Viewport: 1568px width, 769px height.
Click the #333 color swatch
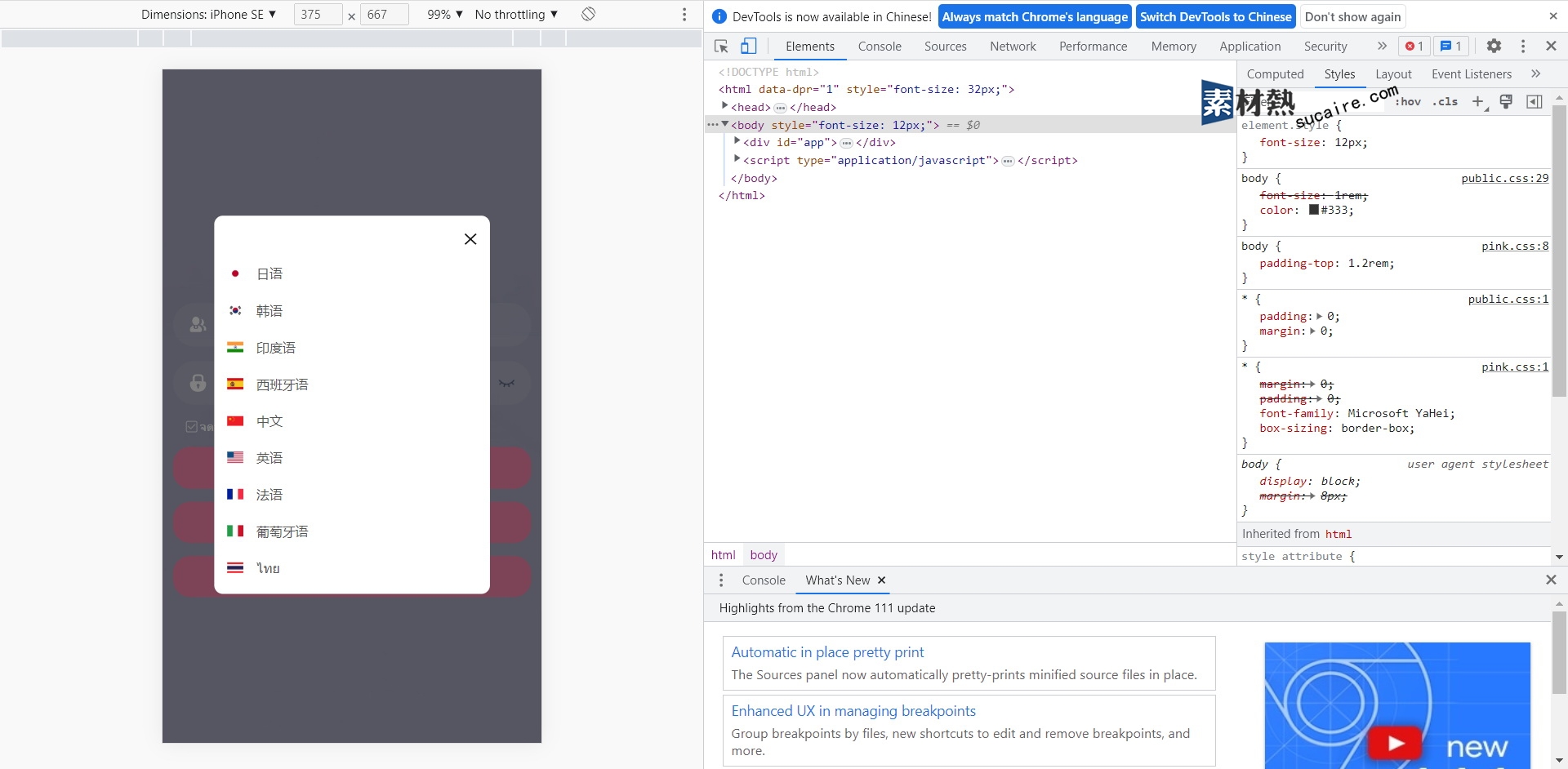(x=1314, y=210)
